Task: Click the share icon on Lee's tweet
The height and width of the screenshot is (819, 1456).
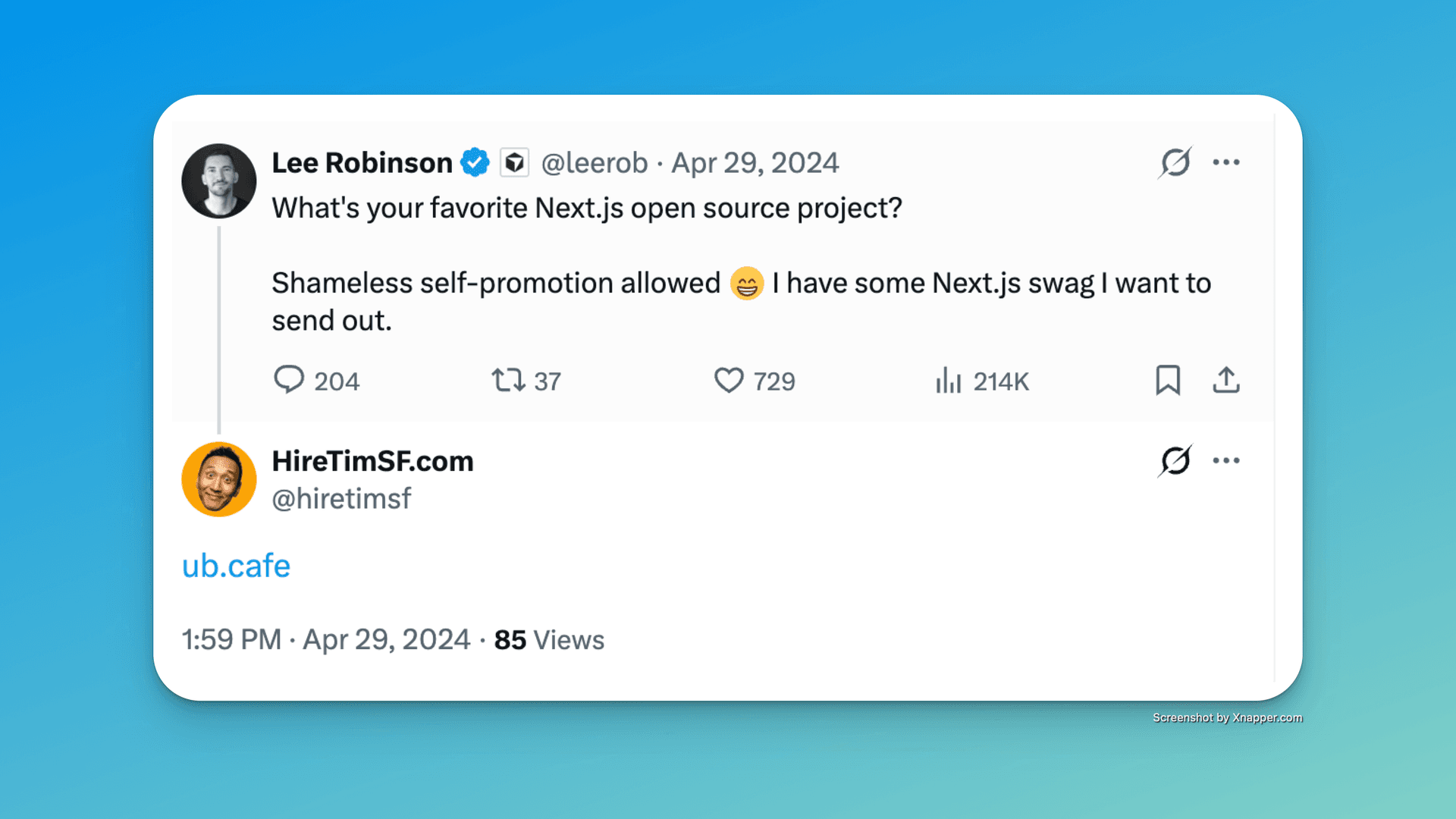Action: coord(1226,380)
